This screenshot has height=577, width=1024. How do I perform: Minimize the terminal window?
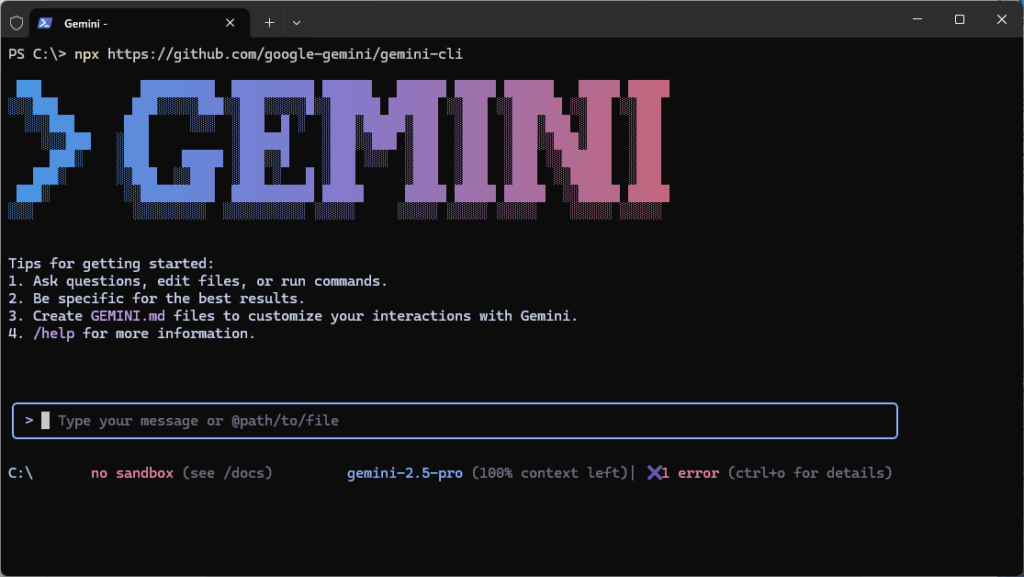[918, 19]
